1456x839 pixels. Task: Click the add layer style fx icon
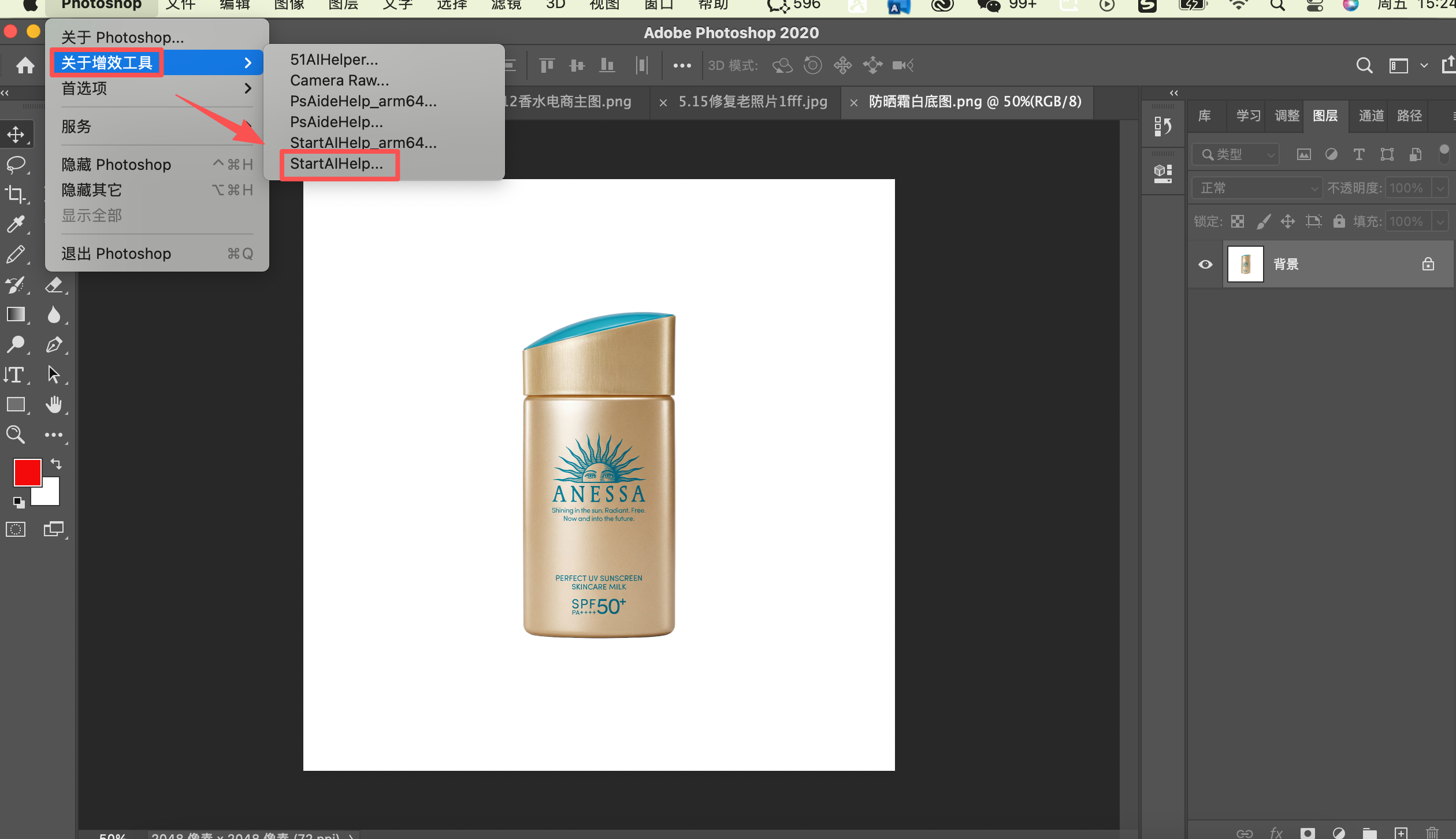coord(1276,833)
